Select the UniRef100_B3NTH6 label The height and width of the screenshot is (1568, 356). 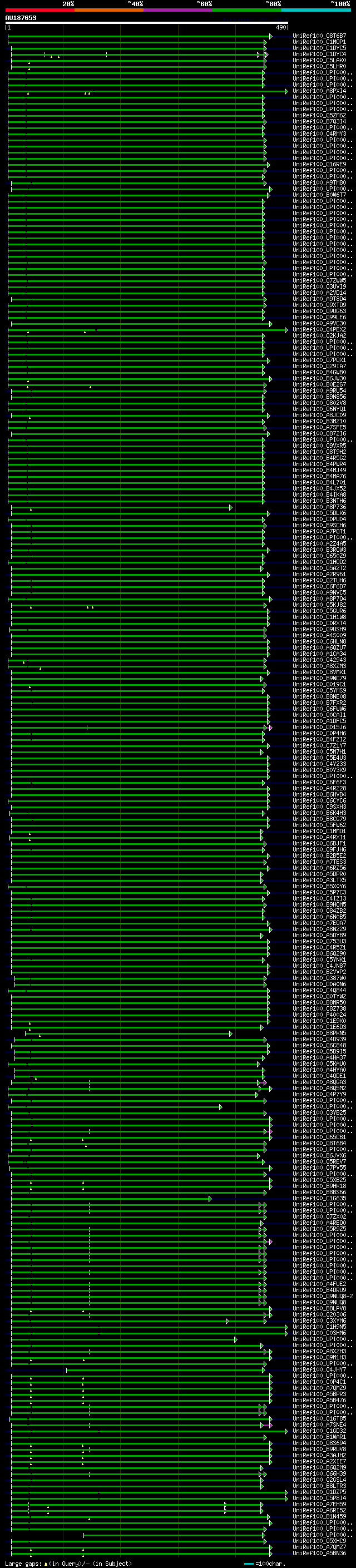click(x=319, y=501)
